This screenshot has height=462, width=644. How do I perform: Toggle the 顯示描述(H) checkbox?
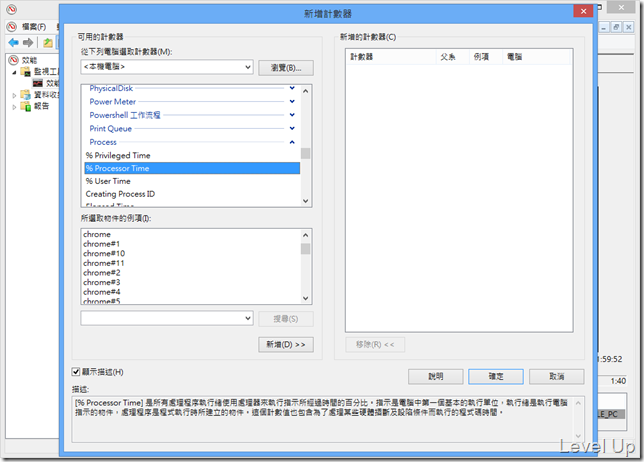click(x=76, y=372)
